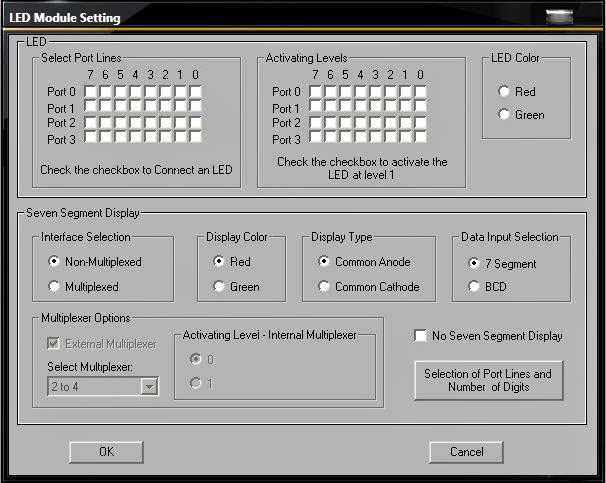606x483 pixels.
Task: Close dialog using title bar button
Action: click(559, 17)
